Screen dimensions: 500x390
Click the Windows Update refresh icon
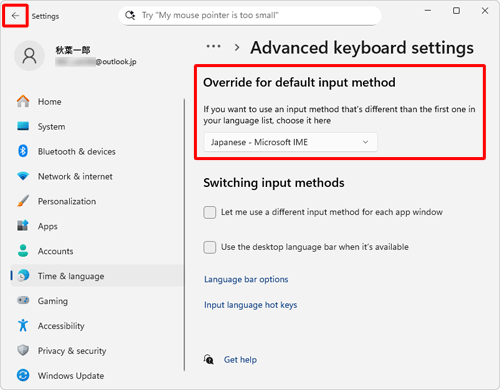(x=23, y=375)
